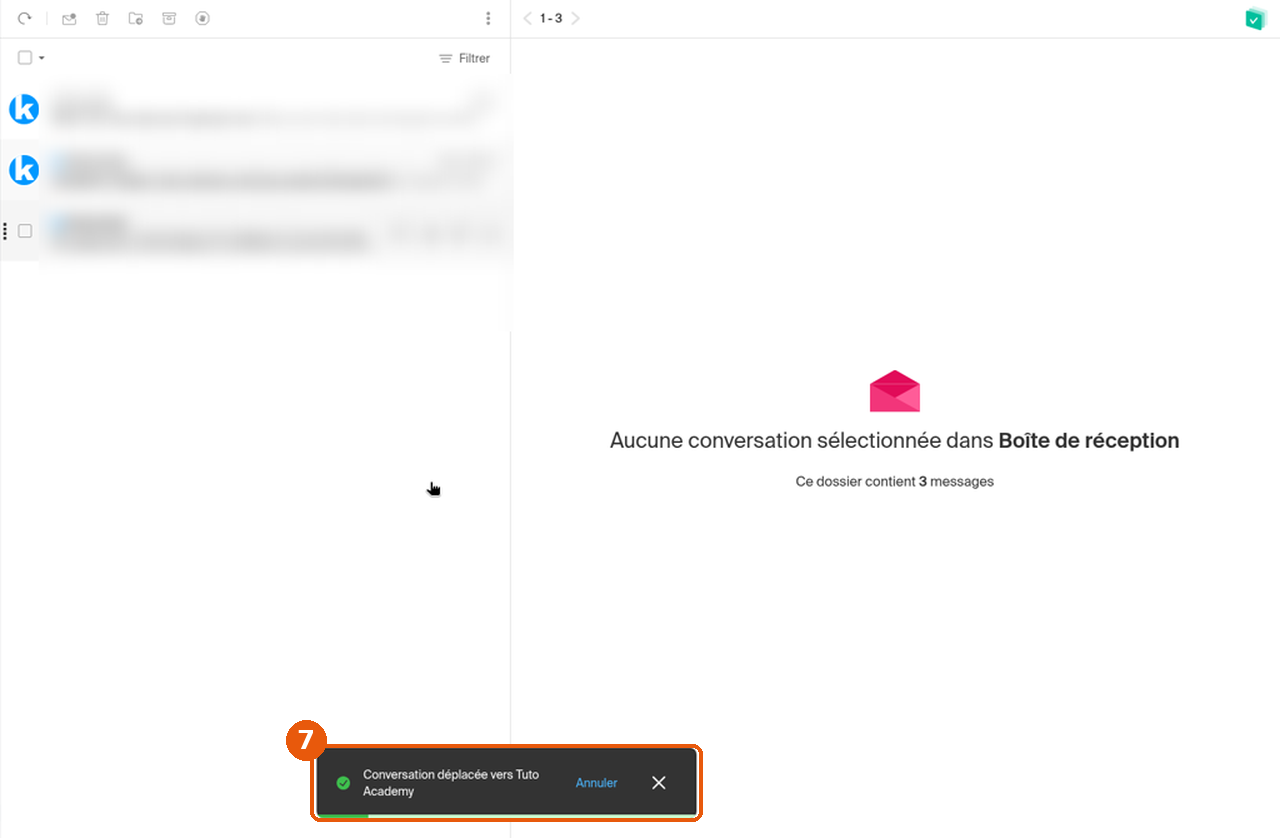Mark conversation as unread envelope icon
This screenshot has height=838, width=1280.
pos(69,19)
